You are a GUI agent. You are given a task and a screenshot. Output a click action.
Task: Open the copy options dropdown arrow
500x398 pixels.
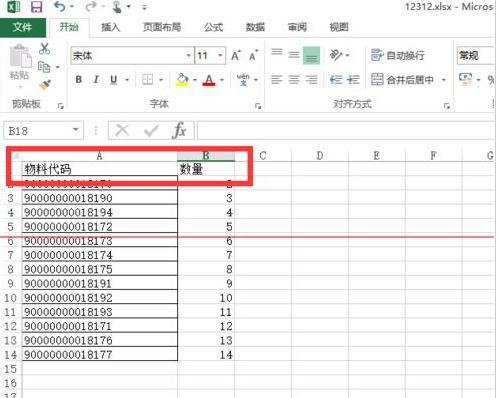[58, 68]
